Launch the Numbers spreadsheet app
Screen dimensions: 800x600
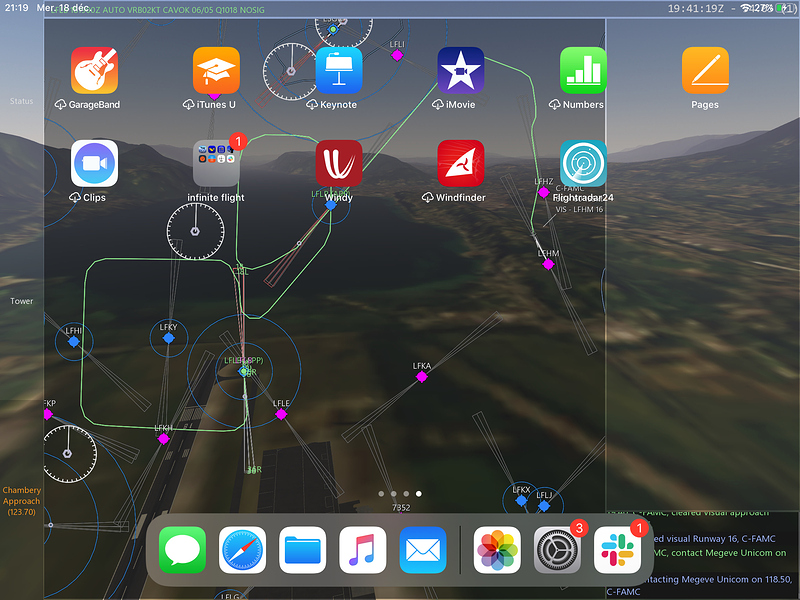tap(583, 70)
